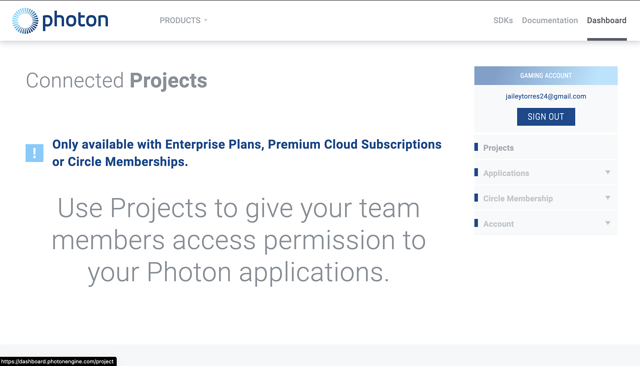Go to the SDKs page

pyautogui.click(x=503, y=20)
